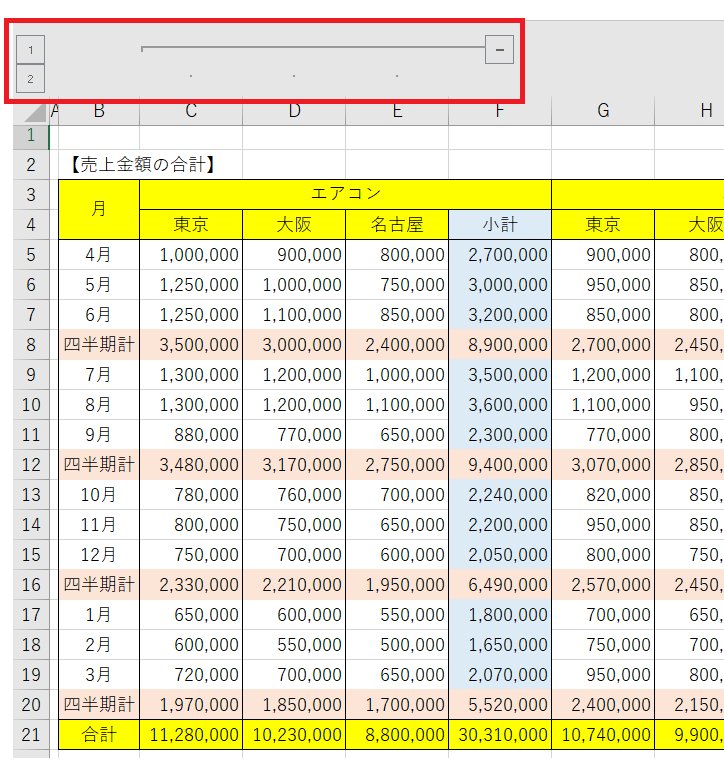Viewport: 724px width, 773px height.
Task: Select row 21 header
Action: click(31, 735)
